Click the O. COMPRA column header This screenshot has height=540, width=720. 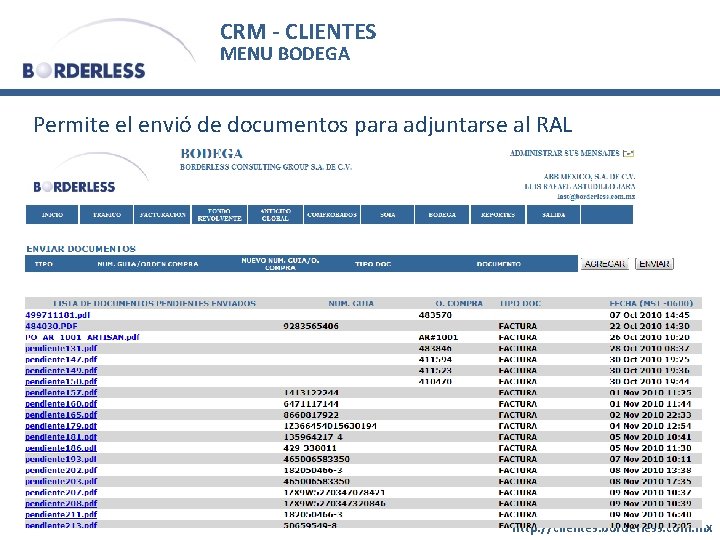pos(459,304)
